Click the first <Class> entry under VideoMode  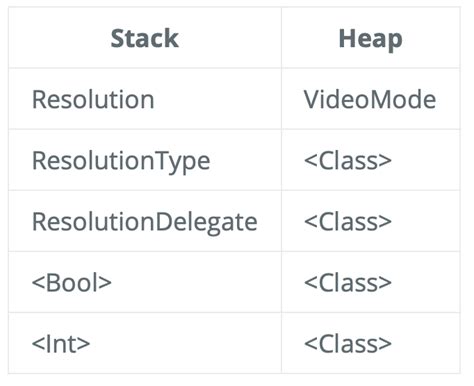tap(348, 161)
